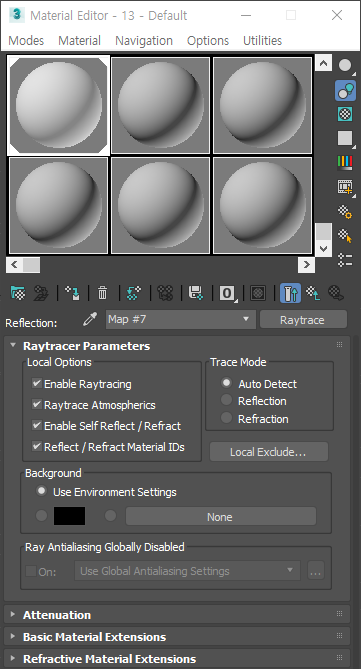Expand the Basic Material Extensions rollout
Viewport: 361px width, 669px height.
(x=13, y=637)
